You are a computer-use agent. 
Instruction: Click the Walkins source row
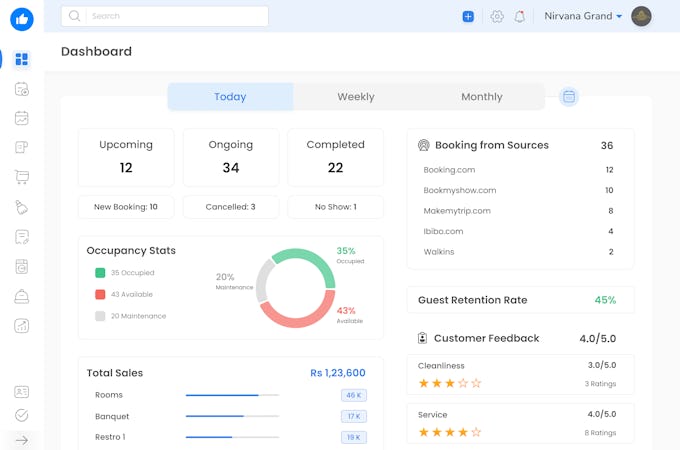pos(519,252)
